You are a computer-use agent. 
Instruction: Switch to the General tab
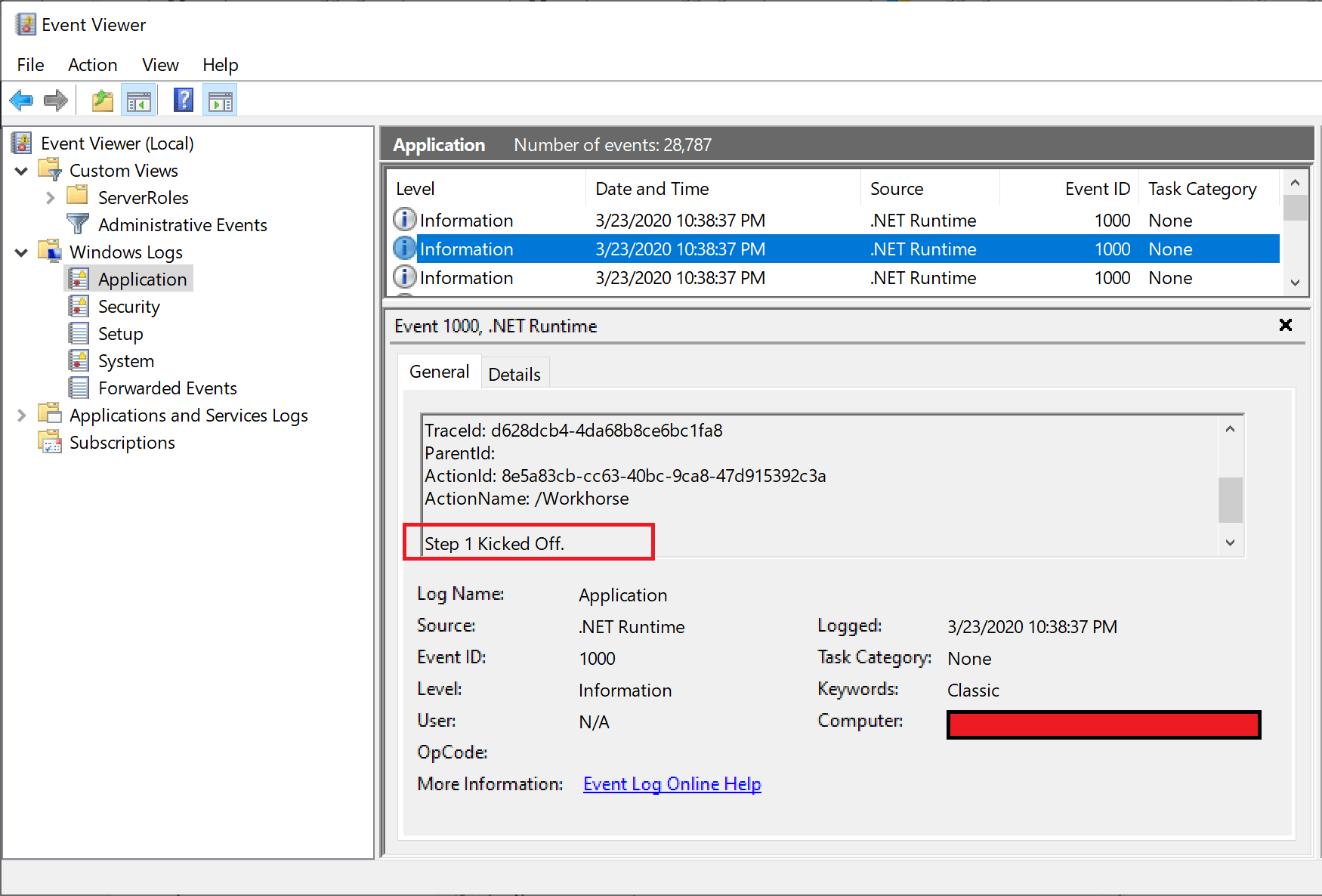440,372
